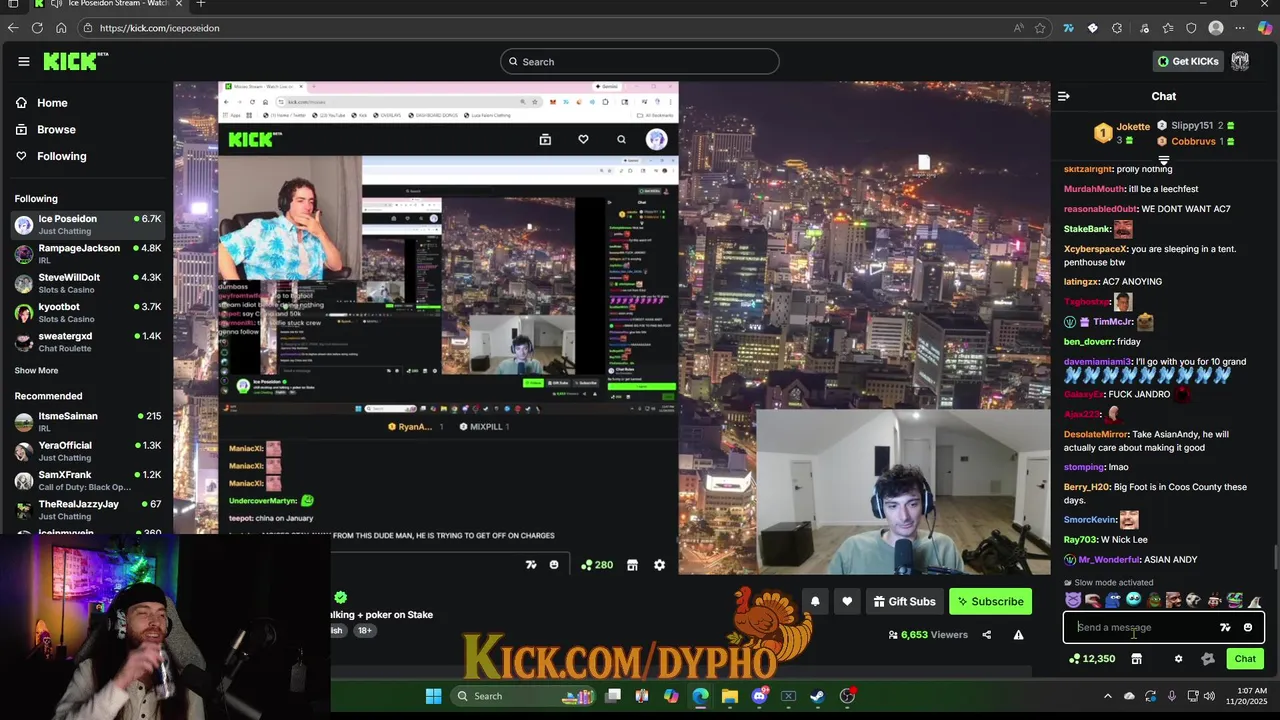Open Ice Poseidon's channel in Following
The width and height of the screenshot is (1280, 720).
coord(87,224)
